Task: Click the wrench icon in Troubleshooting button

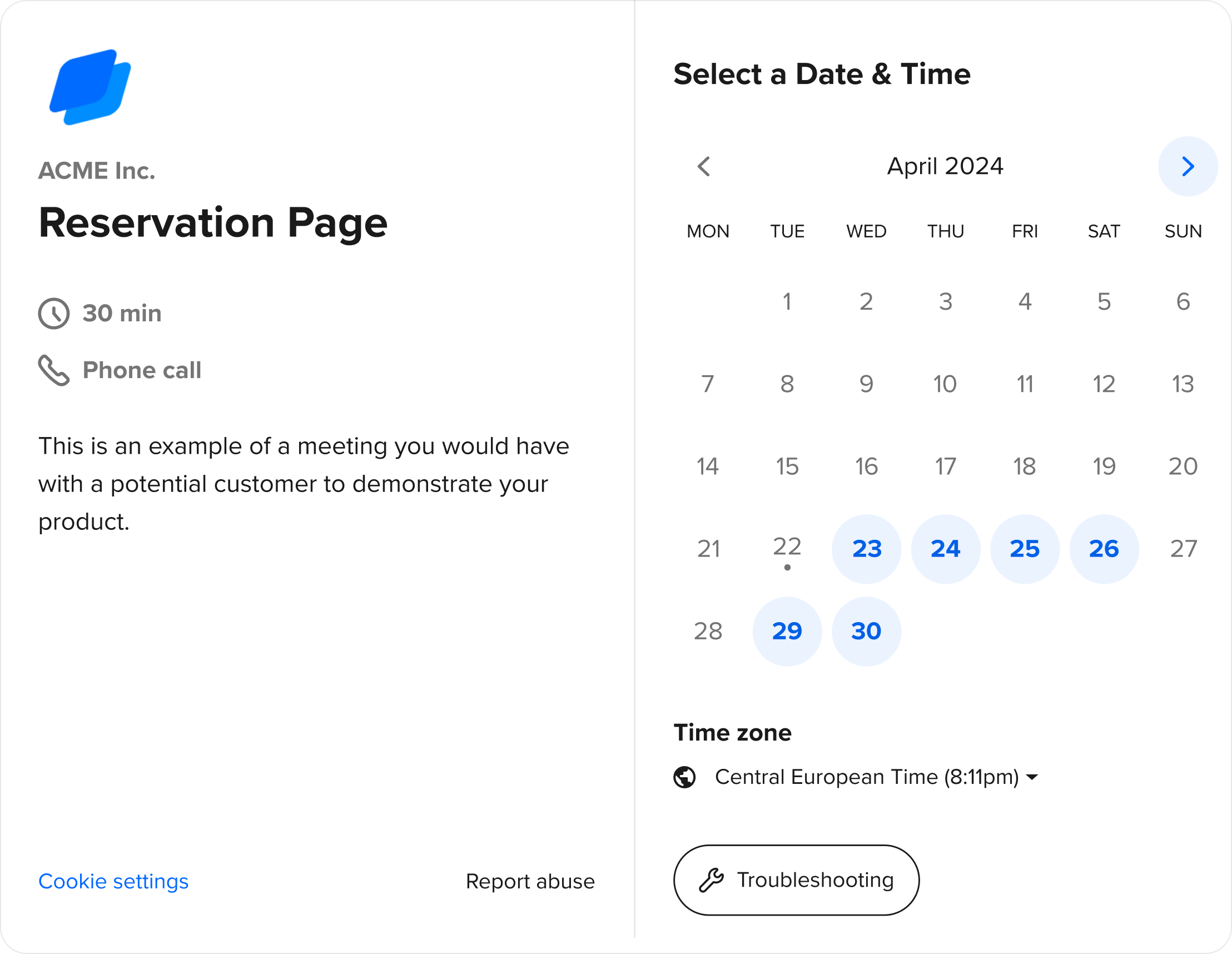Action: pyautogui.click(x=711, y=880)
